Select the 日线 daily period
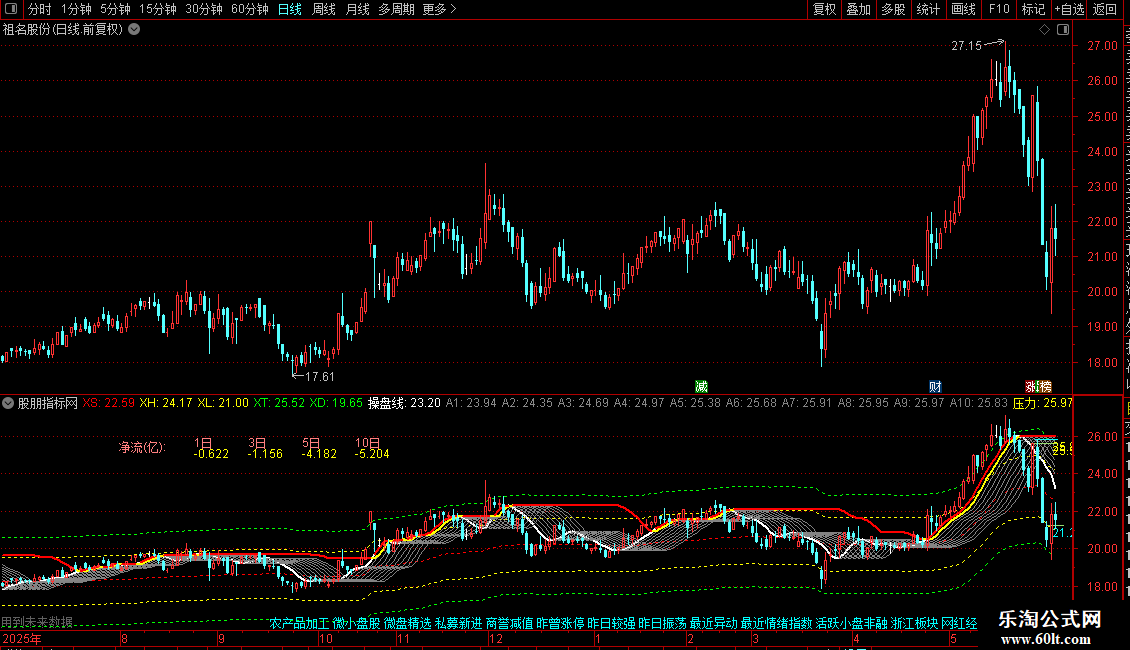 tap(290, 9)
